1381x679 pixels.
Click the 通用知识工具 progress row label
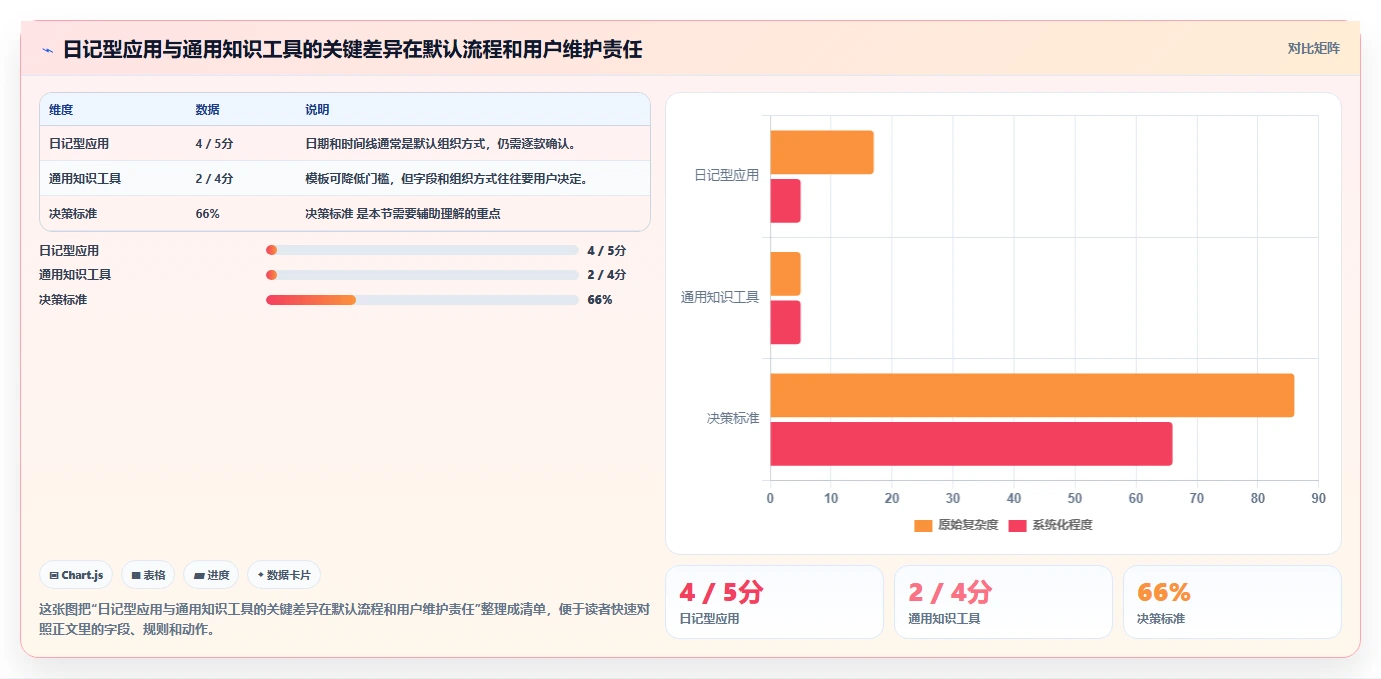pyautogui.click(x=75, y=275)
